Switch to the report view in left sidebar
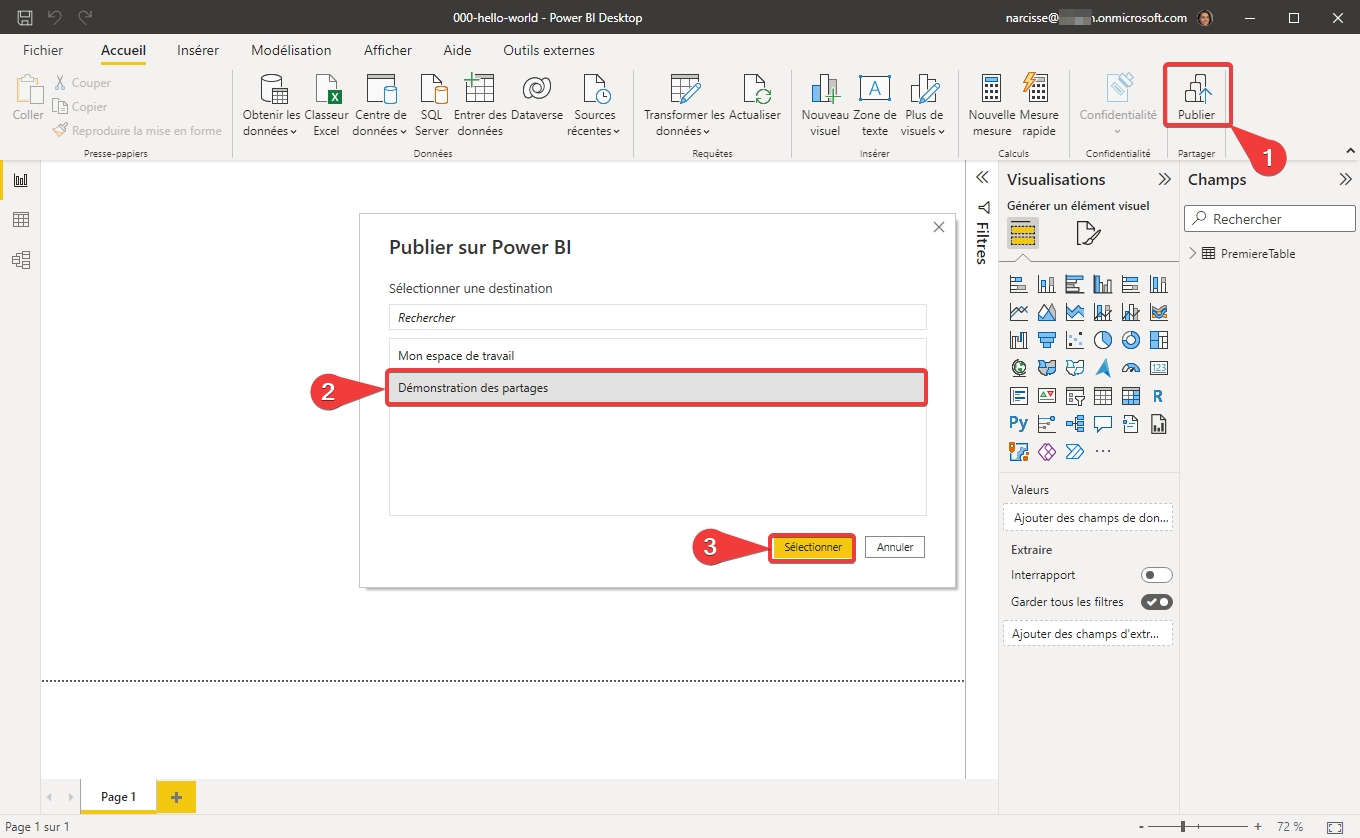The width and height of the screenshot is (1360, 838). point(20,180)
